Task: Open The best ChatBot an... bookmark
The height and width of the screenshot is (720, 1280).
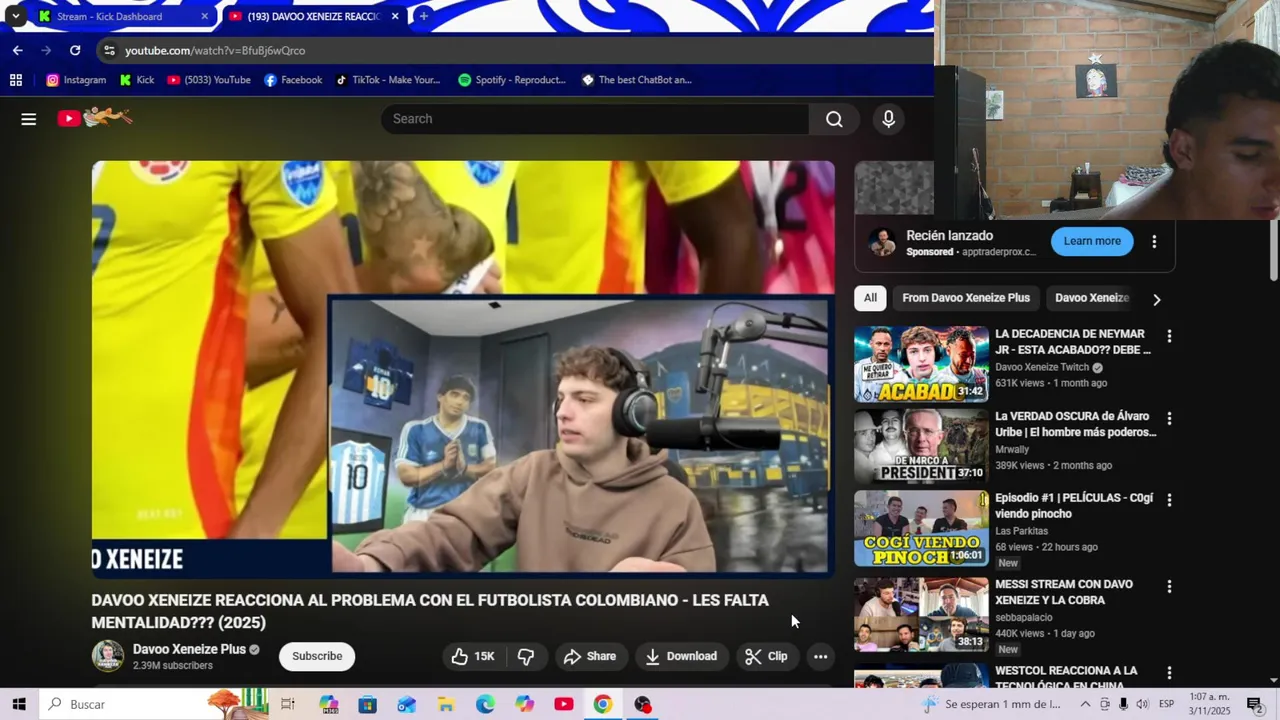Action: click(x=637, y=80)
